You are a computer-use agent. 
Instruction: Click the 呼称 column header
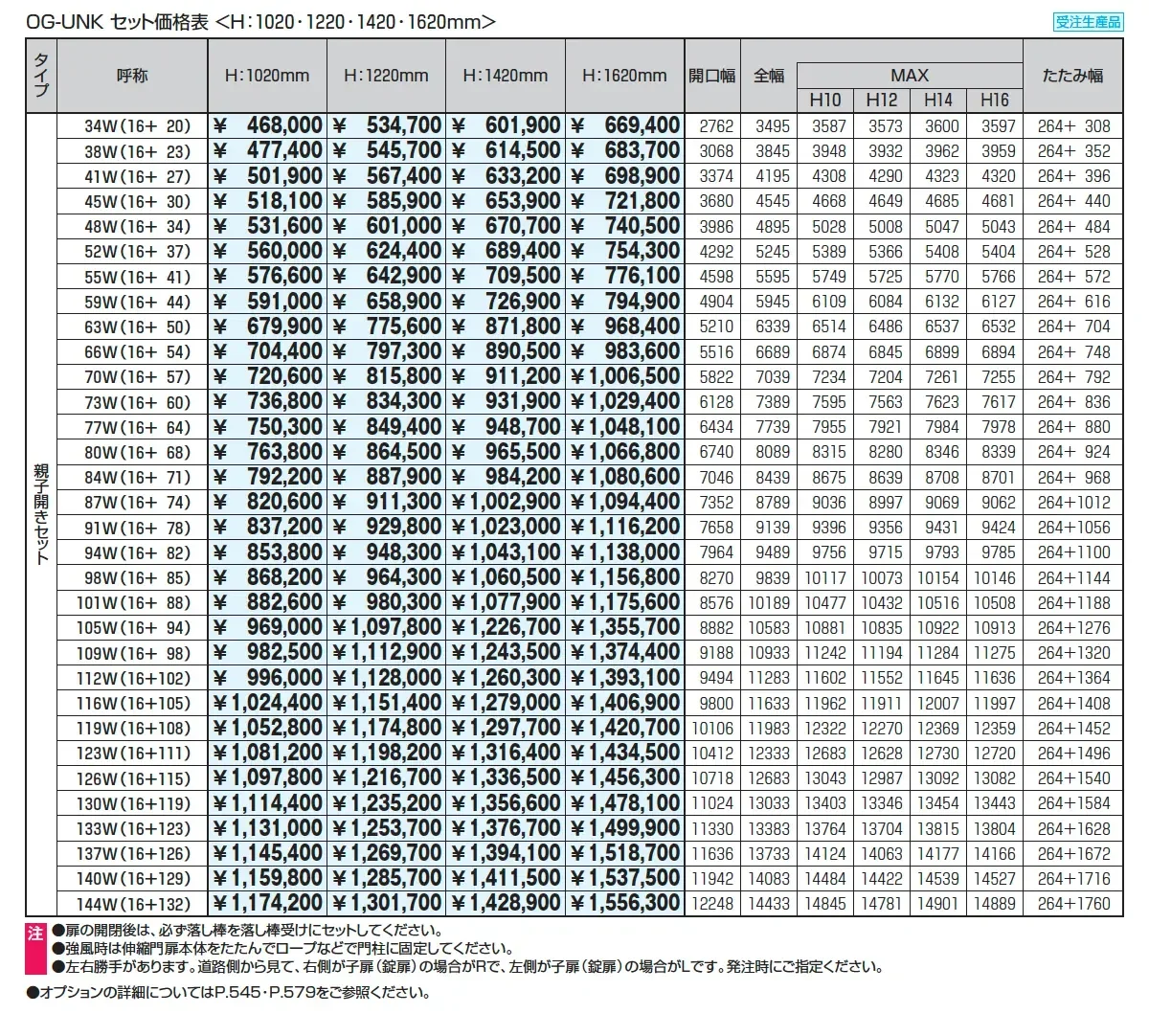pos(132,76)
